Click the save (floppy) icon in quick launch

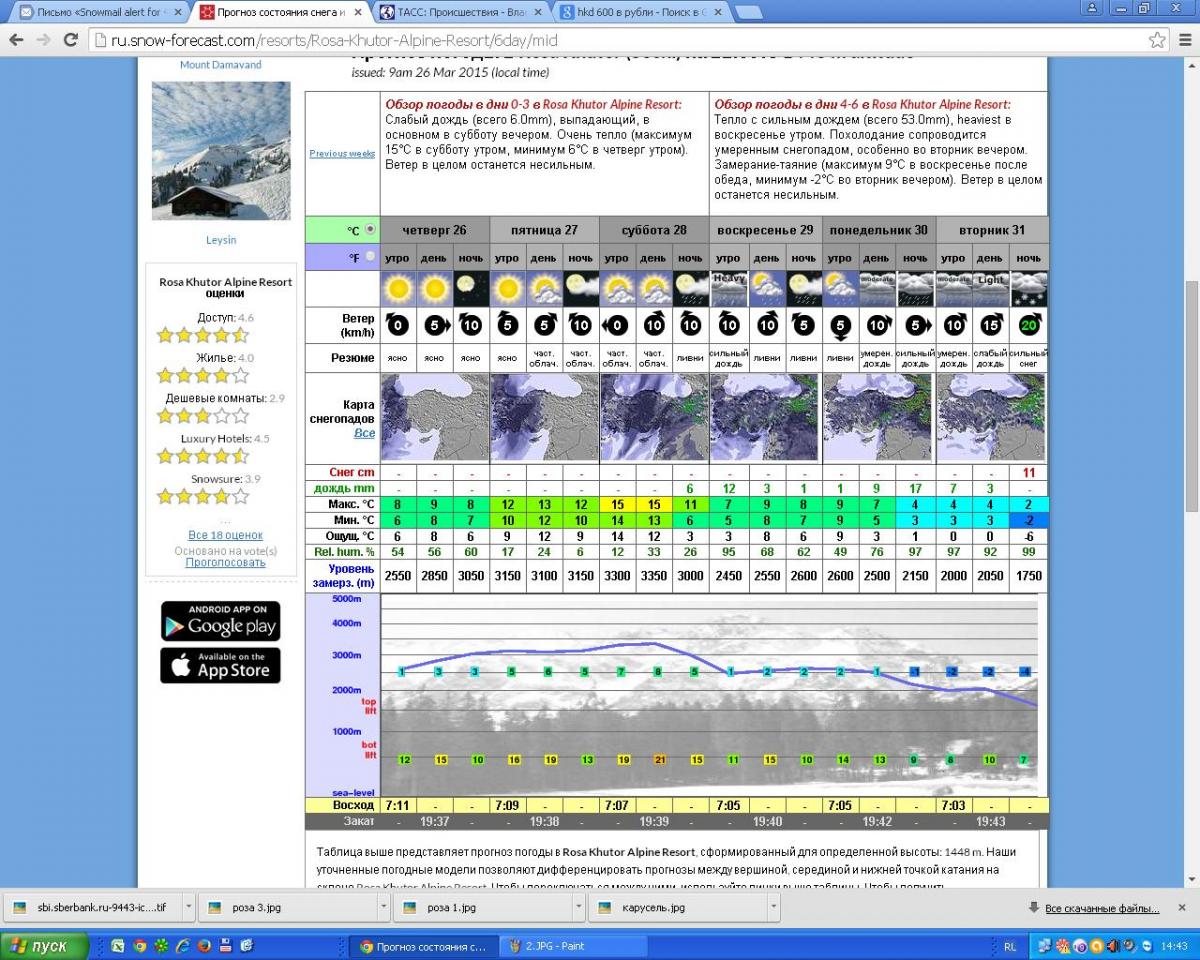click(x=226, y=945)
